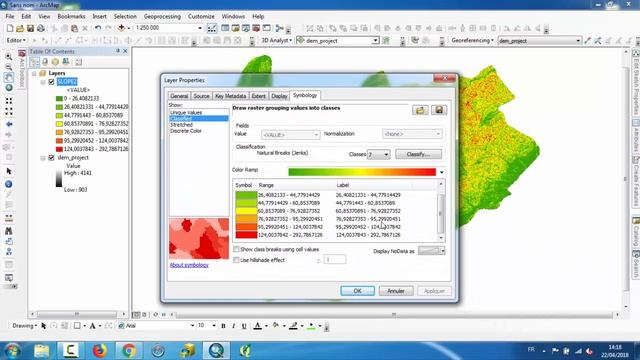Switch to the Key Metadata tab
Screen dimensions: 640x360
(x=230, y=96)
